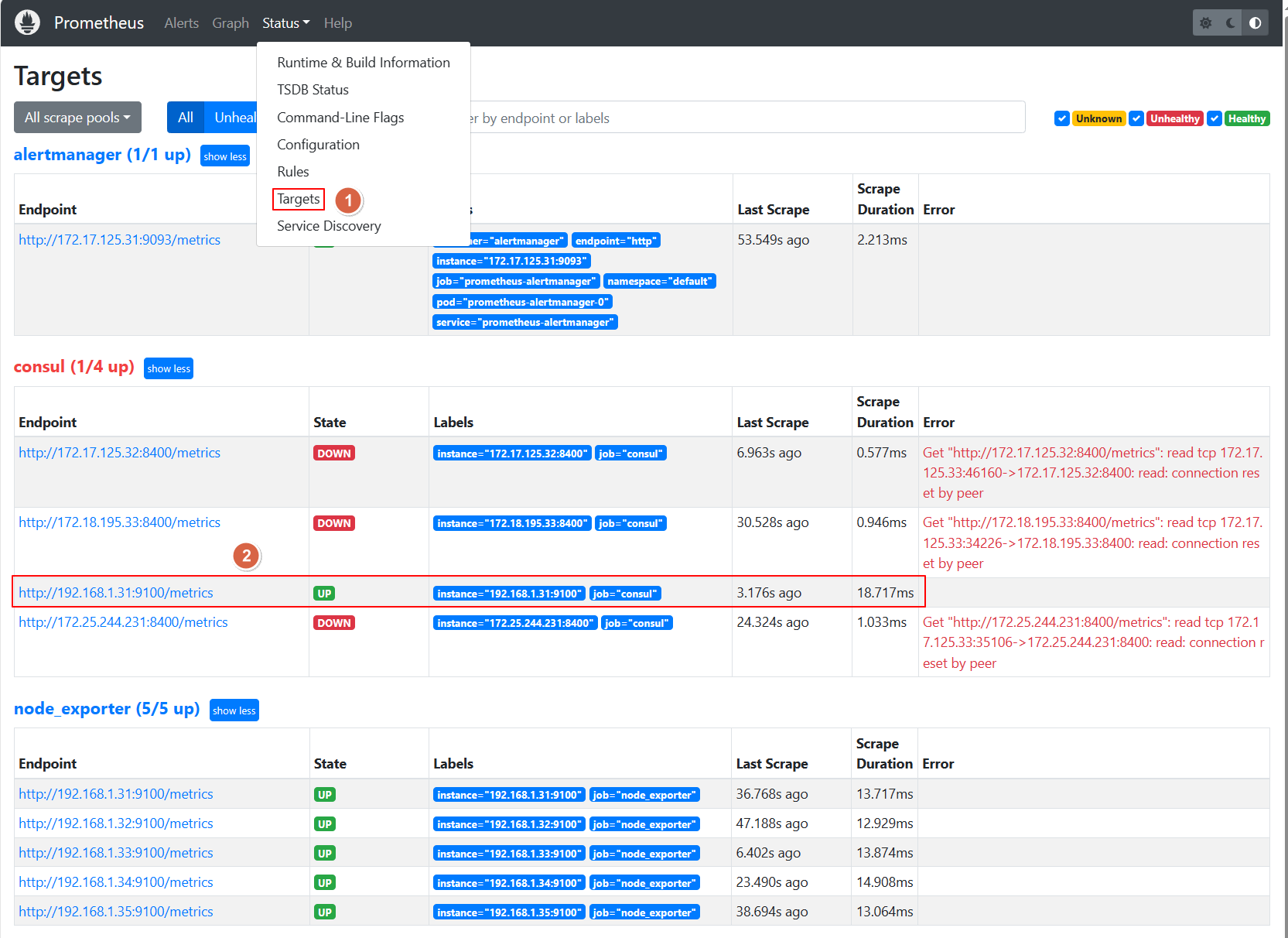Image resolution: width=1288 pixels, height=938 pixels.
Task: Click DOWN badge for 172.18.195.33:8400
Action: pyautogui.click(x=334, y=523)
